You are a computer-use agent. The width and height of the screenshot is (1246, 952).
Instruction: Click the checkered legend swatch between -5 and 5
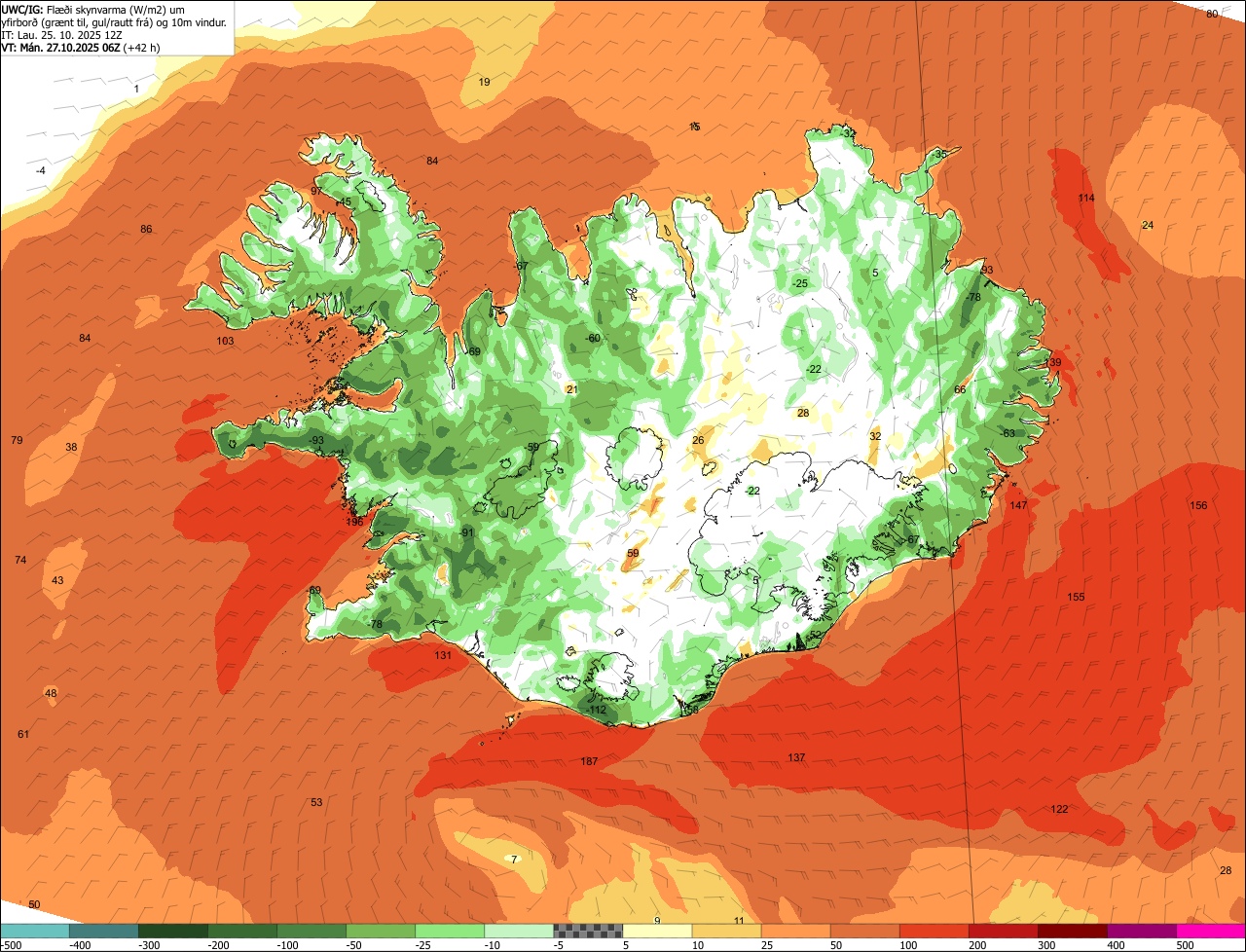tap(588, 931)
